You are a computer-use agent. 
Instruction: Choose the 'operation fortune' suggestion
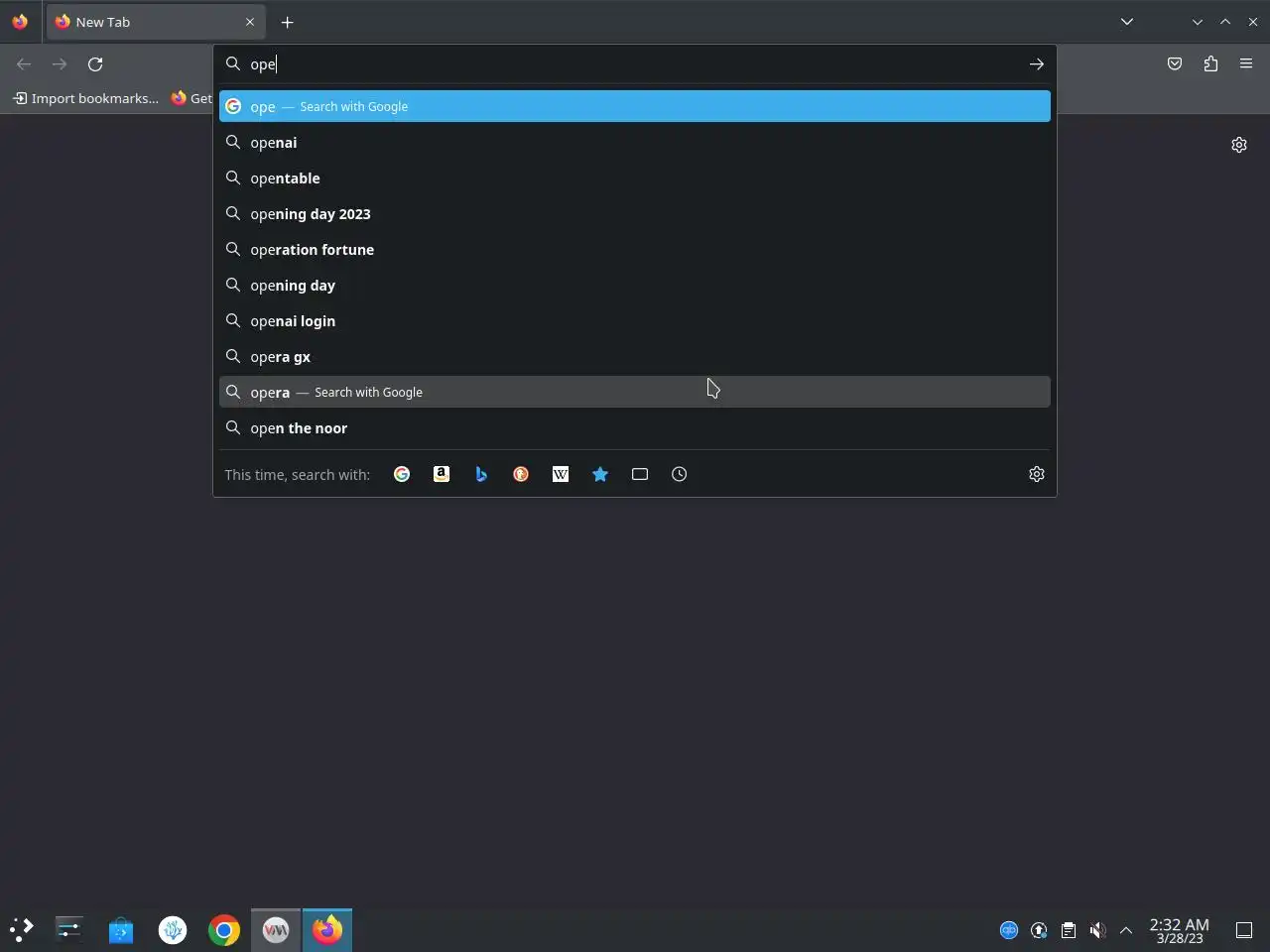tap(635, 249)
